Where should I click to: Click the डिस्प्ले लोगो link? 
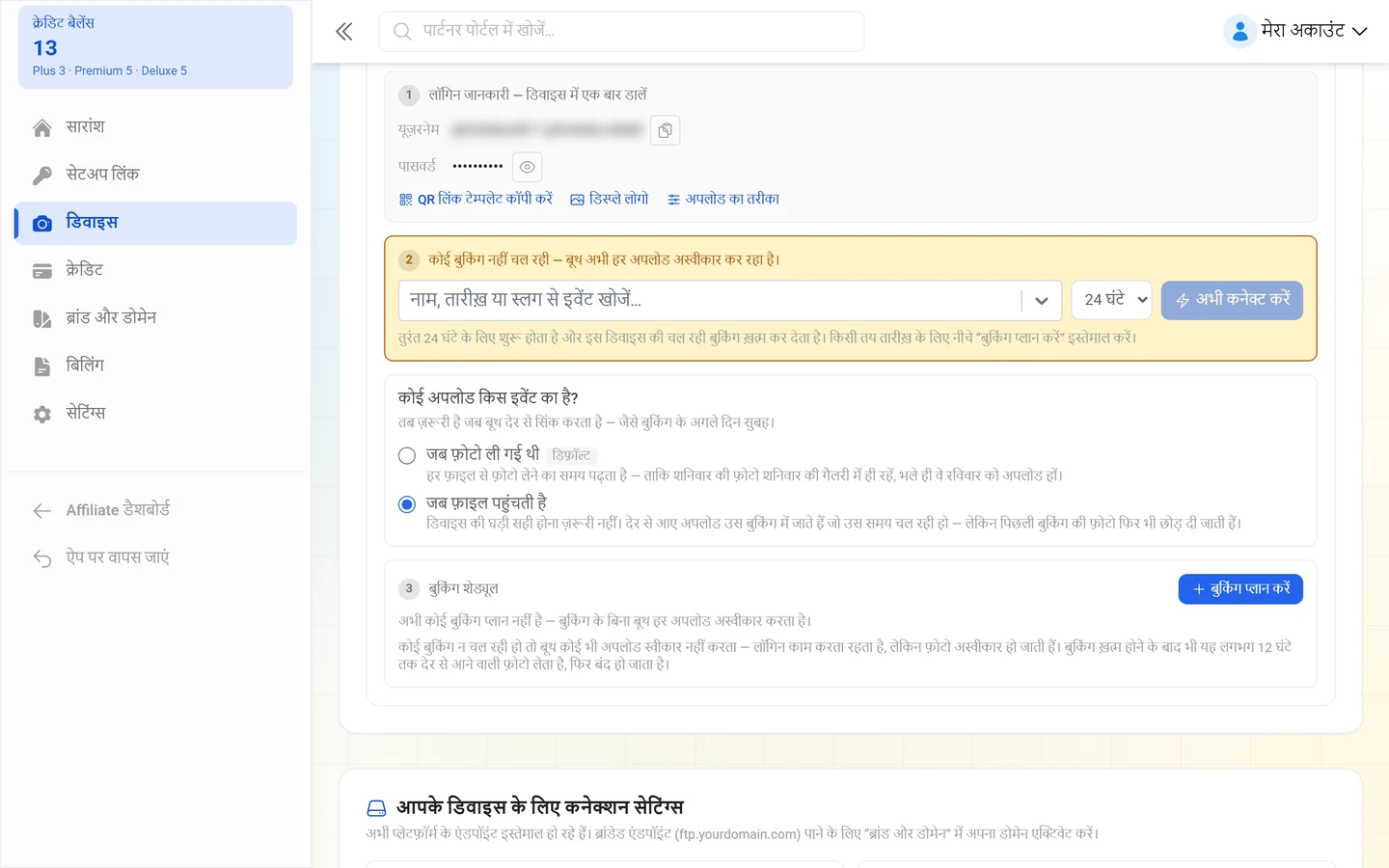pyautogui.click(x=610, y=200)
